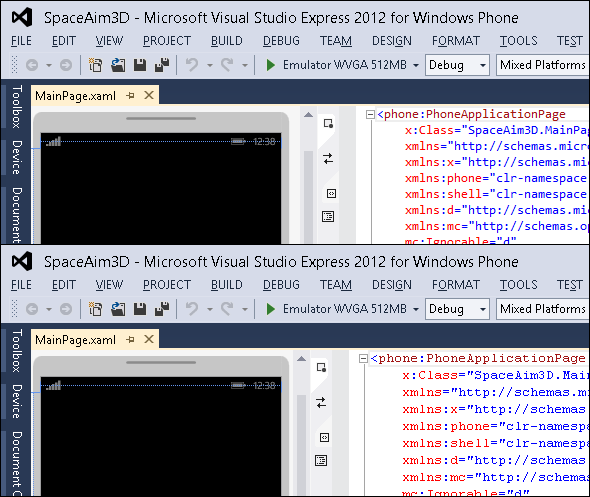Screen dimensions: 590x497
Task: Start debugging with green arrow, top window
Action: pyautogui.click(x=271, y=65)
